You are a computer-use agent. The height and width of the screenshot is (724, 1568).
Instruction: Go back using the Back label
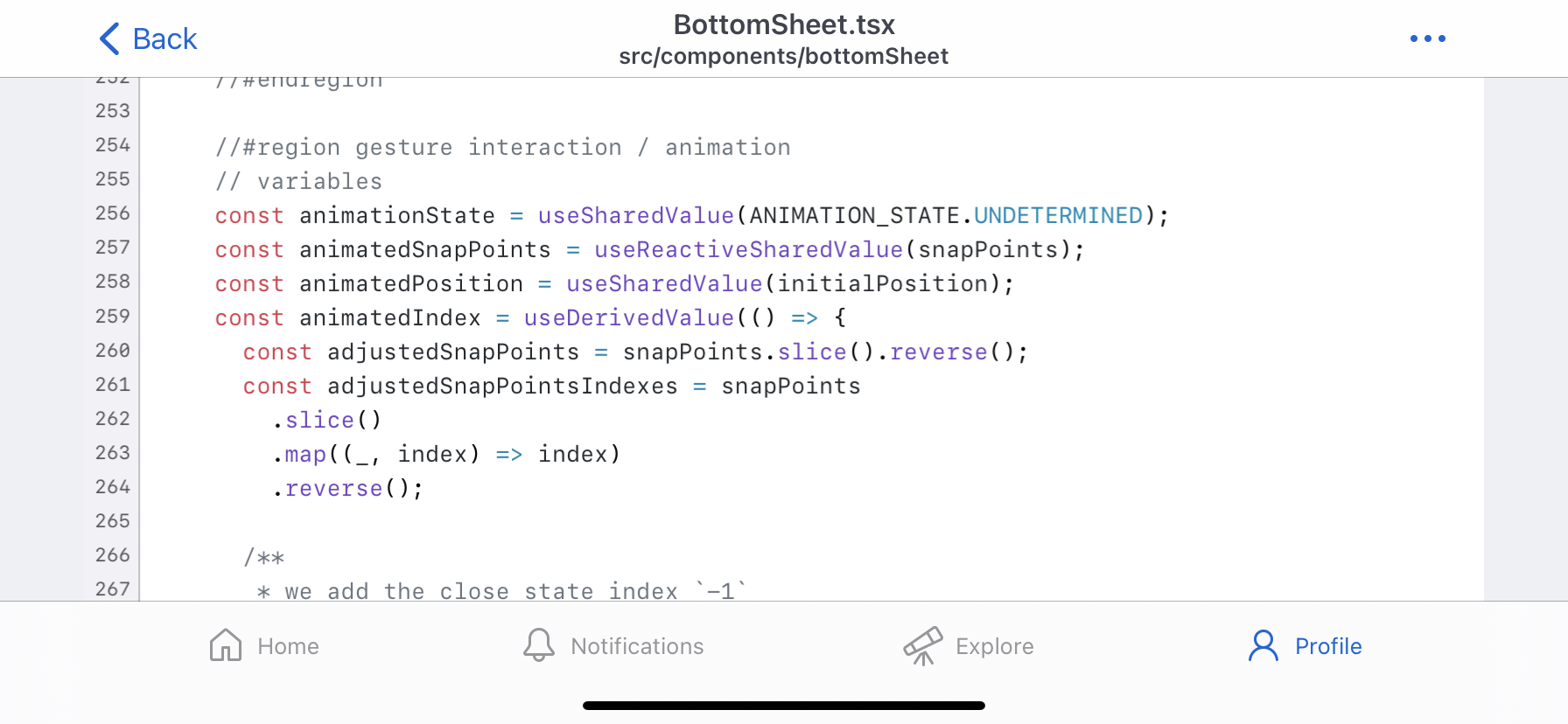tap(164, 38)
